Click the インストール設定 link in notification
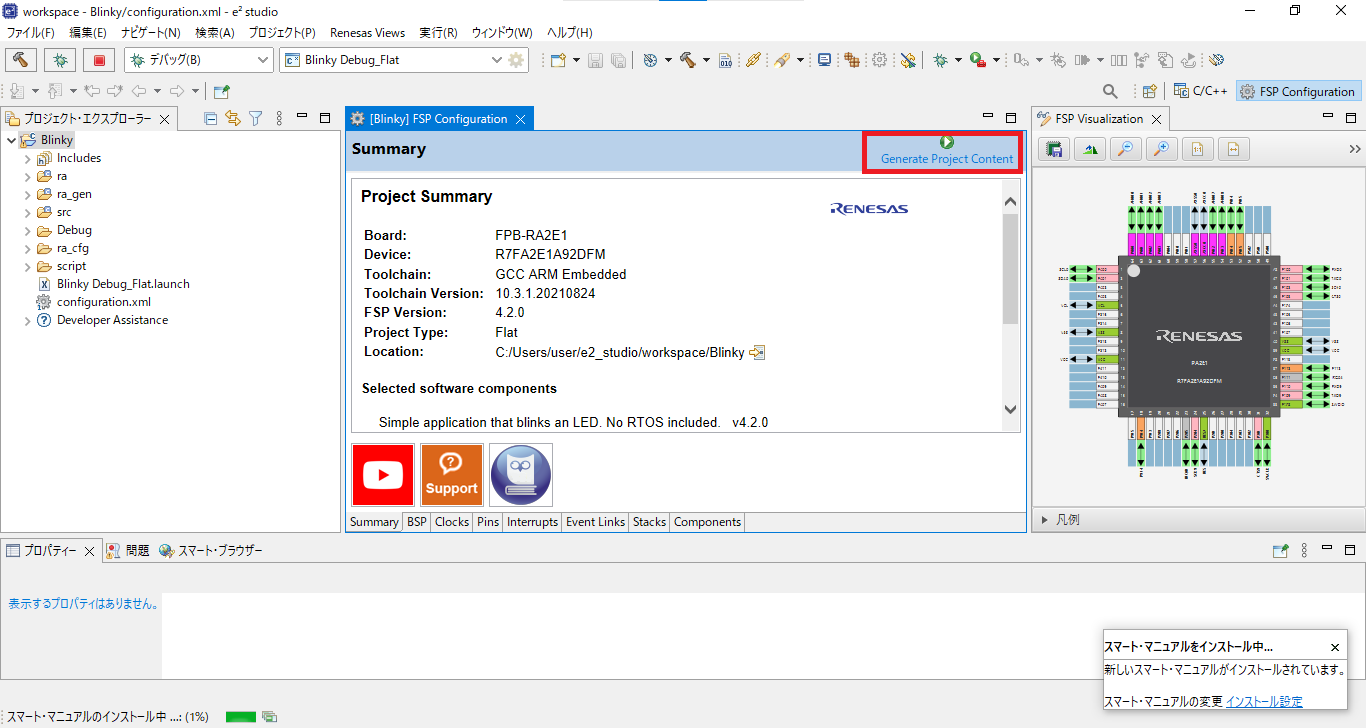The width and height of the screenshot is (1366, 728). (x=1264, y=701)
